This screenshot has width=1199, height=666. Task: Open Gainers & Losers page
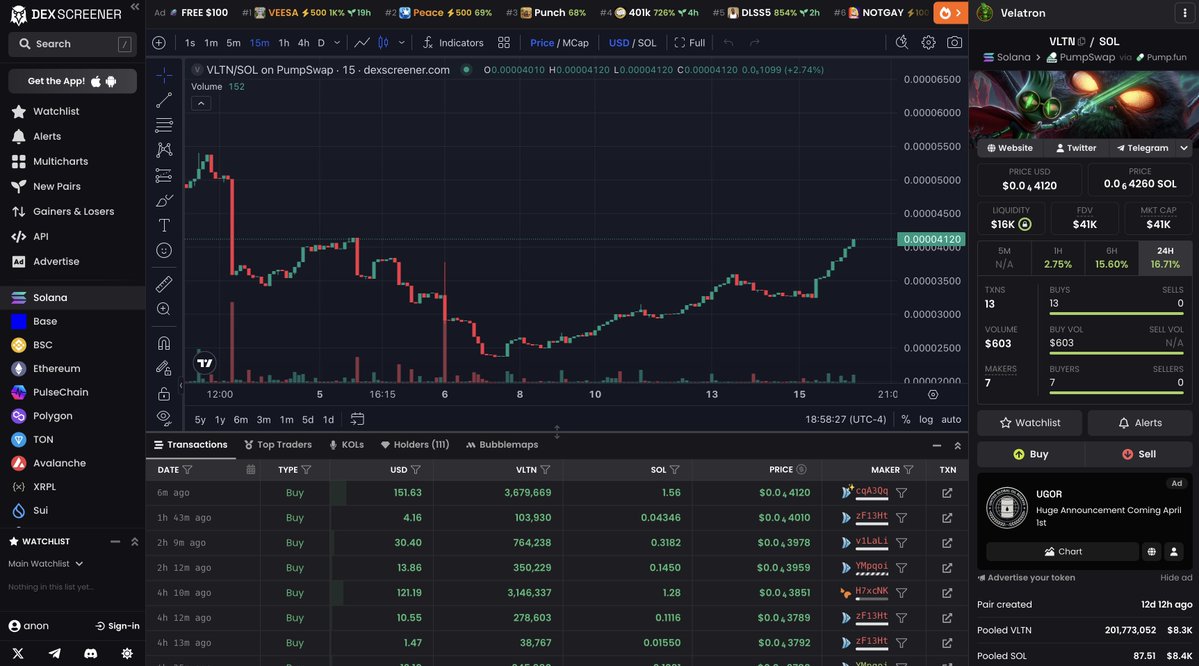click(x=73, y=212)
